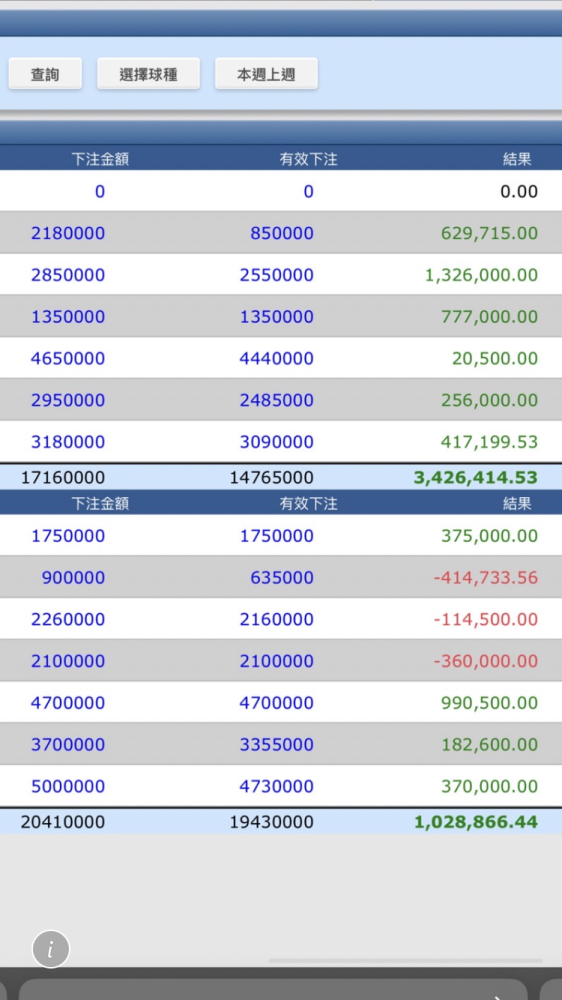The width and height of the screenshot is (562, 1000).
Task: Tap the gray info icon
Action: (x=50, y=949)
